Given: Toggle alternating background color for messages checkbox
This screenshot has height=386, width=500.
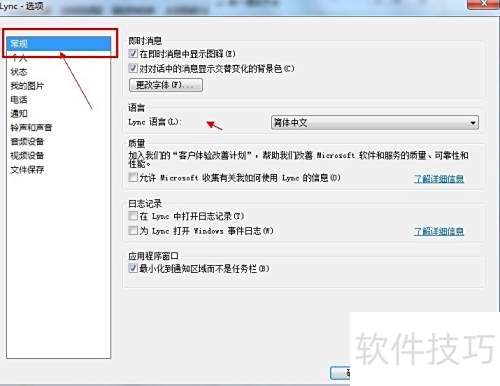Looking at the screenshot, I should point(133,68).
